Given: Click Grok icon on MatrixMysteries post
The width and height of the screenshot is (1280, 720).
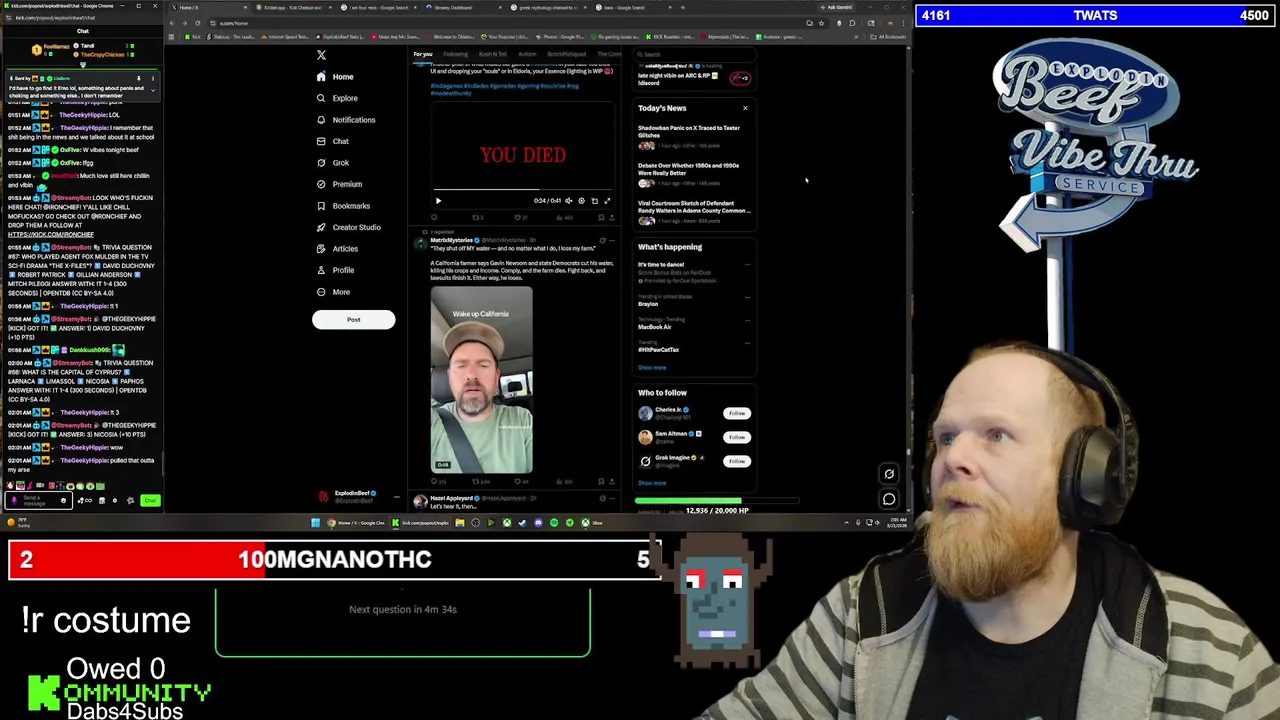Looking at the screenshot, I should click(602, 241).
